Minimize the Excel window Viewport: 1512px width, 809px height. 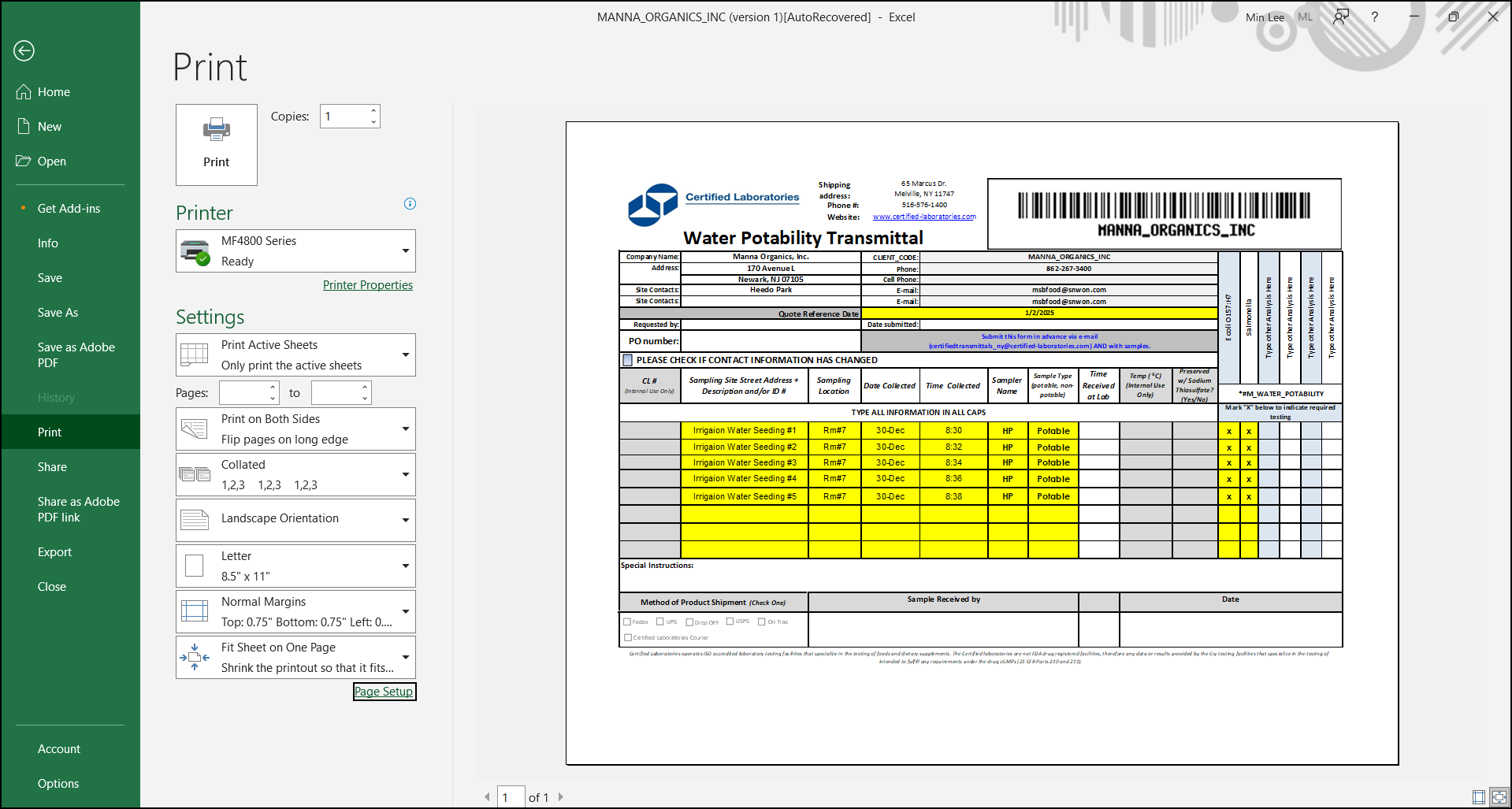click(x=1414, y=17)
